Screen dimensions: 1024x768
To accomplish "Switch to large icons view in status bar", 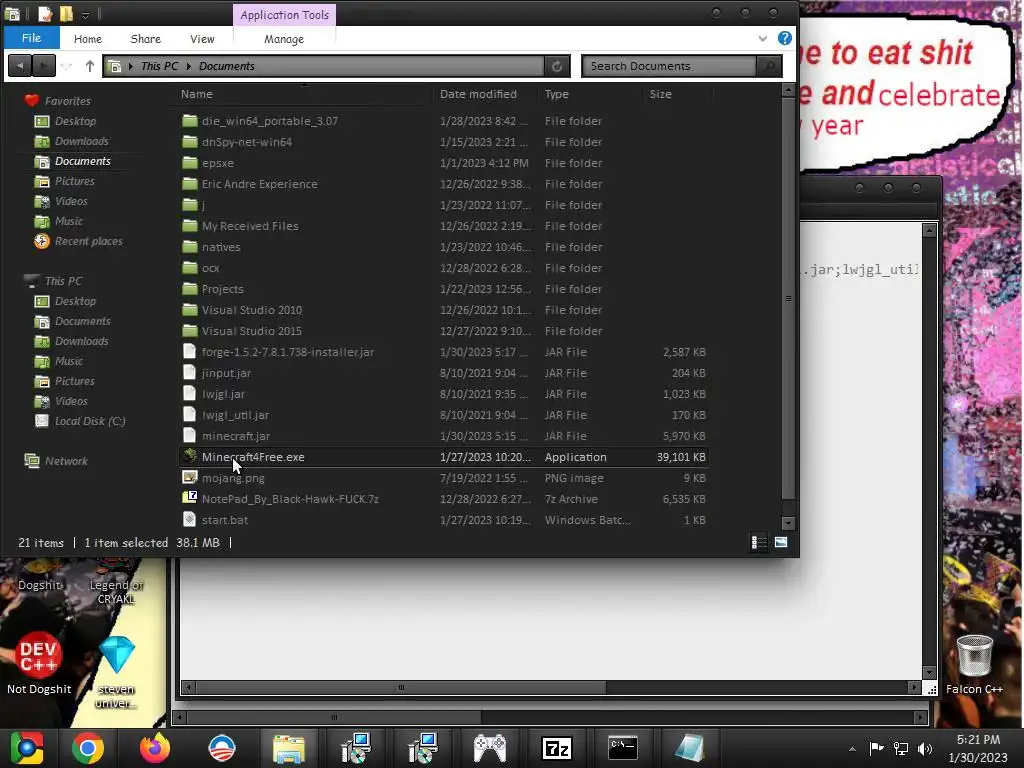I will [x=780, y=543].
